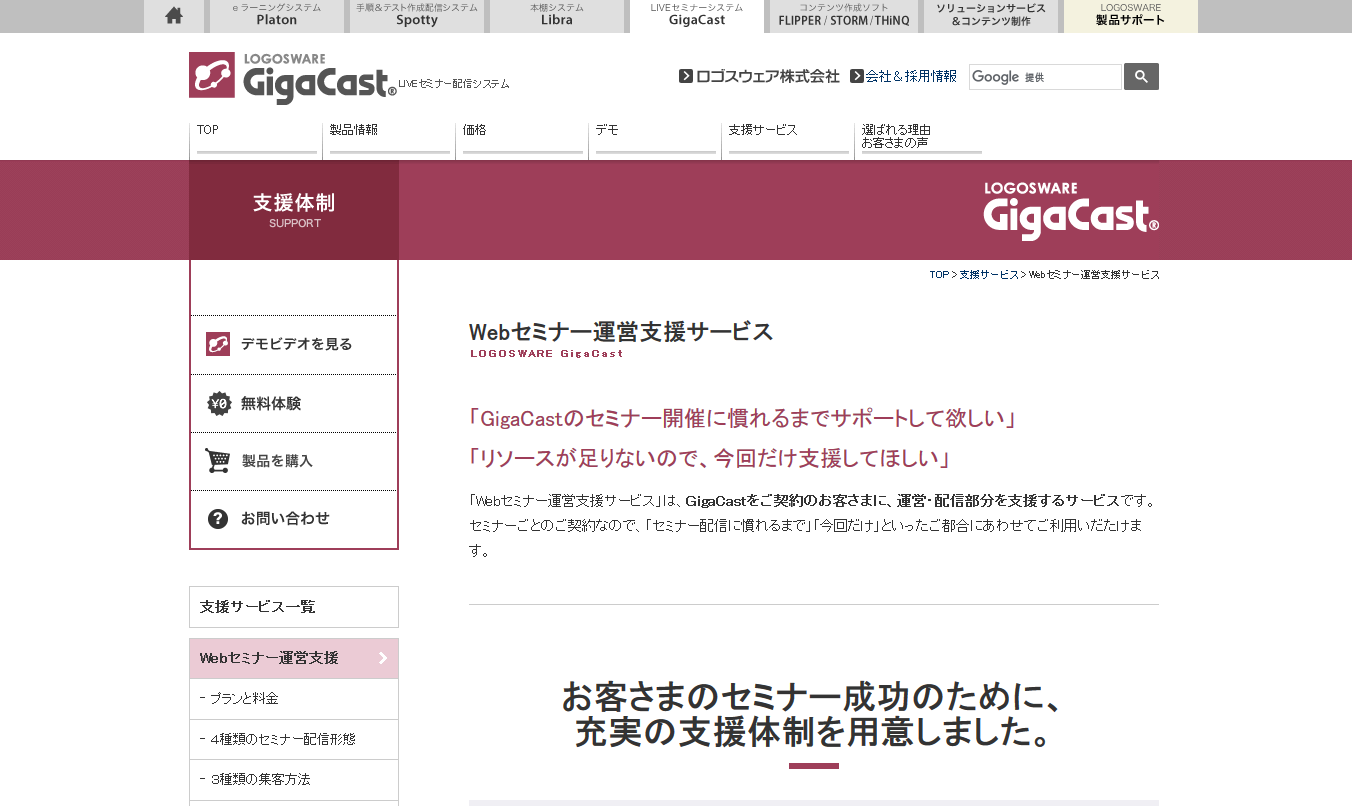The width and height of the screenshot is (1352, 806).
Task: Go to the home icon in top bar
Action: coord(174,16)
